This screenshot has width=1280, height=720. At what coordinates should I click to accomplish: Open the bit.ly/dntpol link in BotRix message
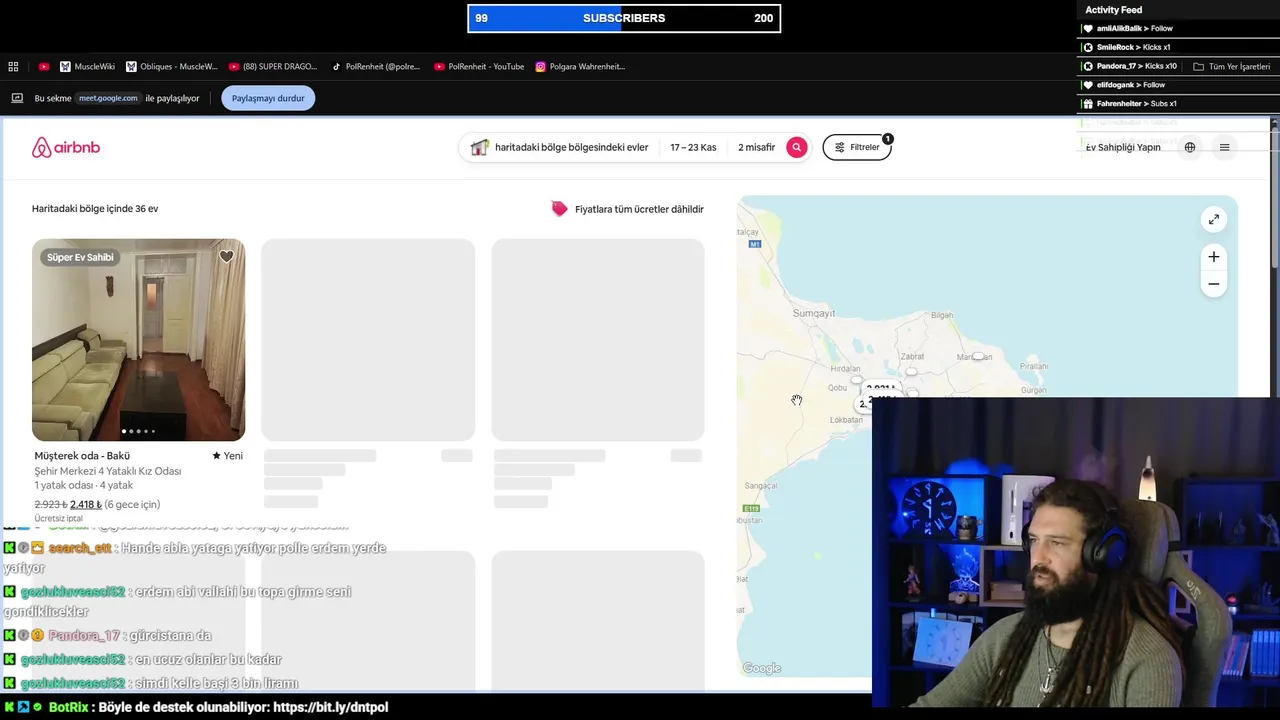click(x=330, y=707)
